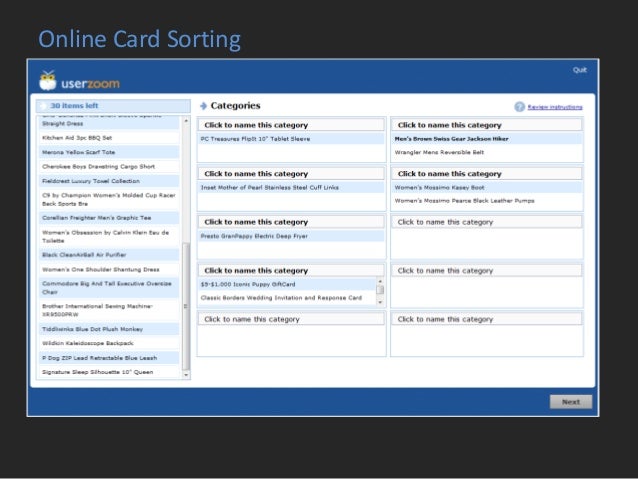Select Tiddliwinks Blue Dot Plush Monkey
The image size is (638, 479).
[109, 329]
